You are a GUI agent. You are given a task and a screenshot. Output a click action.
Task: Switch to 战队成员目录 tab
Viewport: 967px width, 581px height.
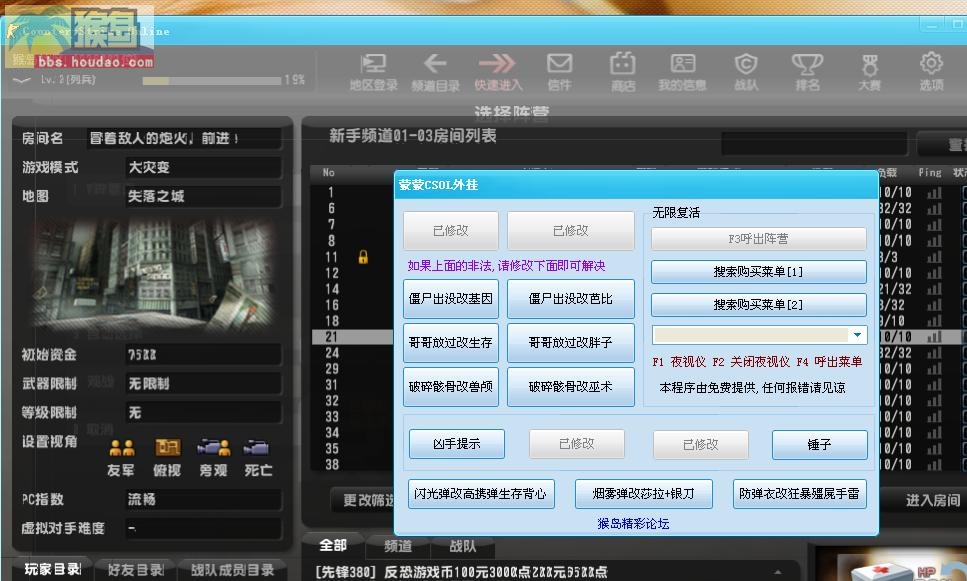pyautogui.click(x=232, y=570)
